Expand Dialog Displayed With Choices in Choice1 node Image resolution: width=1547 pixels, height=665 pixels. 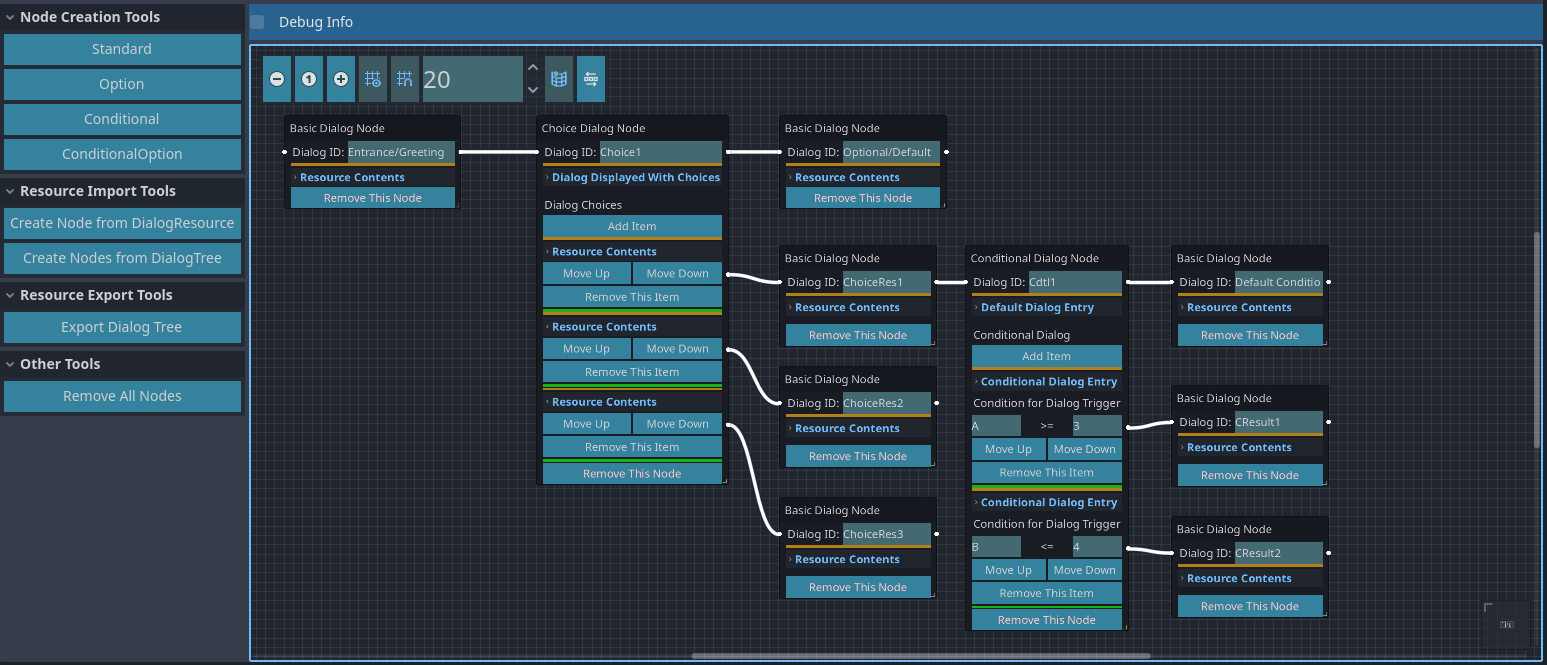point(635,177)
